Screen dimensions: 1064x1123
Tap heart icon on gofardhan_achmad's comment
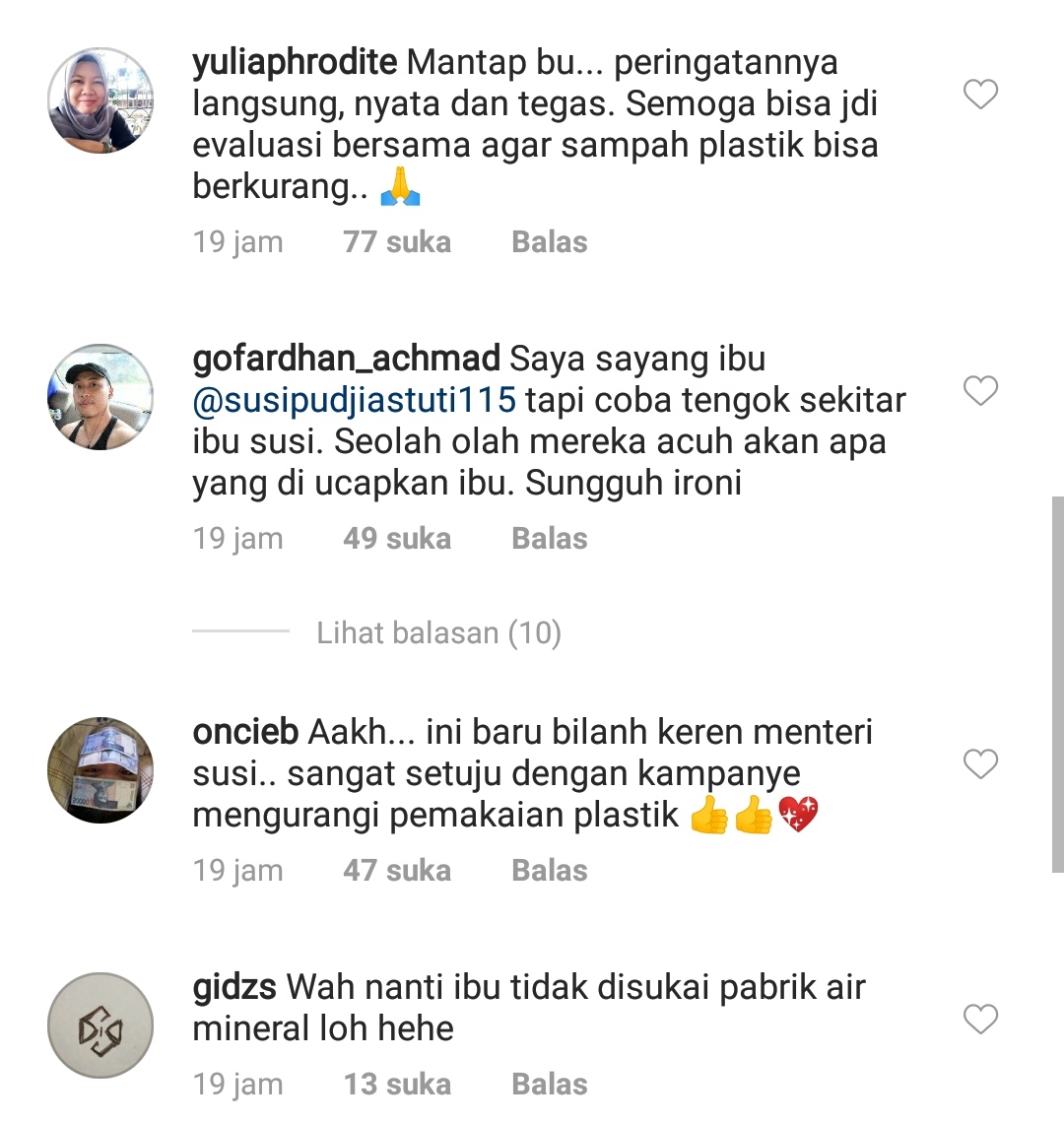(980, 391)
